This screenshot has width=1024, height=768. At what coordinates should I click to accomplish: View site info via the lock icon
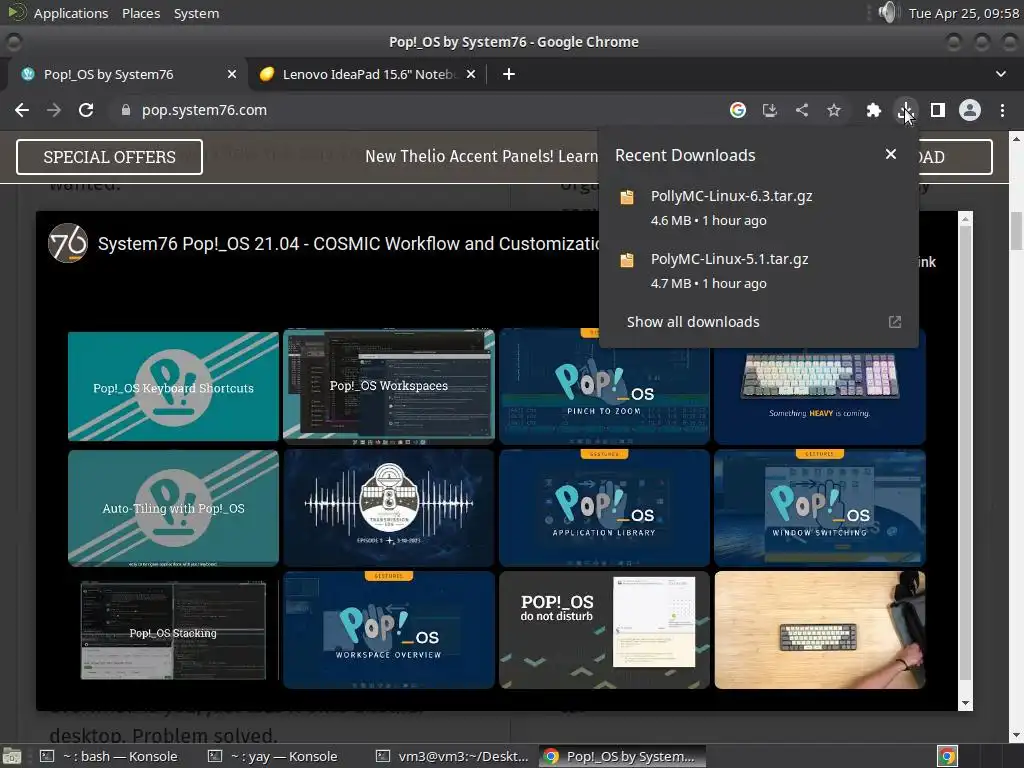click(126, 110)
